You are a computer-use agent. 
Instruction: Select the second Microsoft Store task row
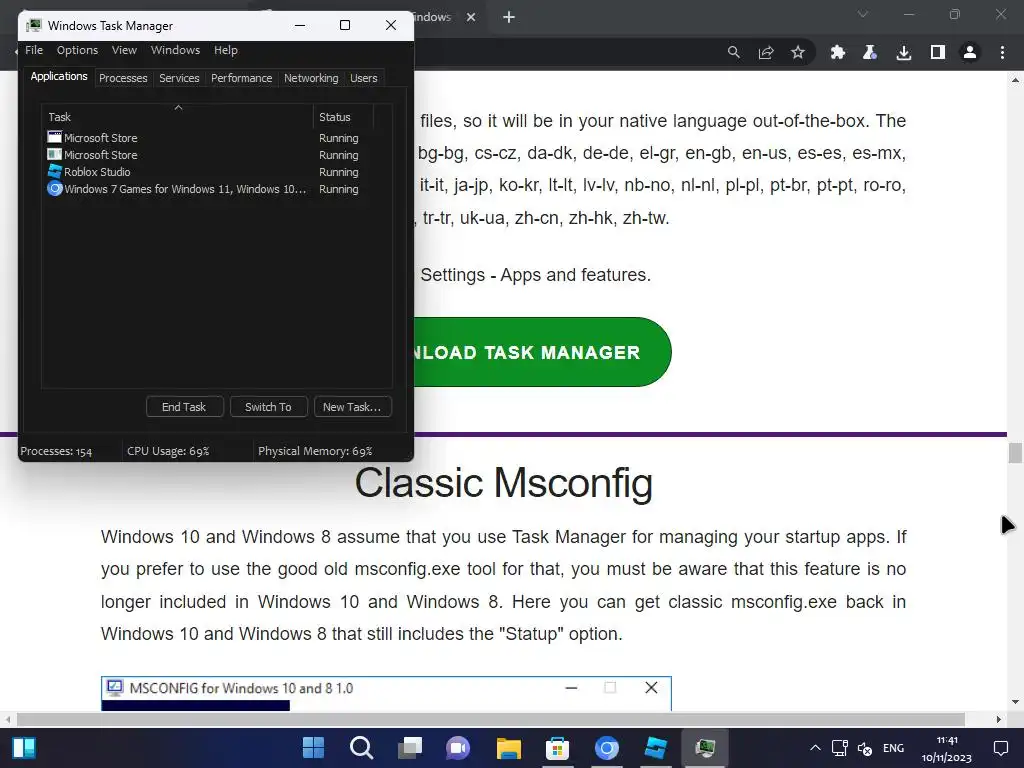pyautogui.click(x=207, y=155)
